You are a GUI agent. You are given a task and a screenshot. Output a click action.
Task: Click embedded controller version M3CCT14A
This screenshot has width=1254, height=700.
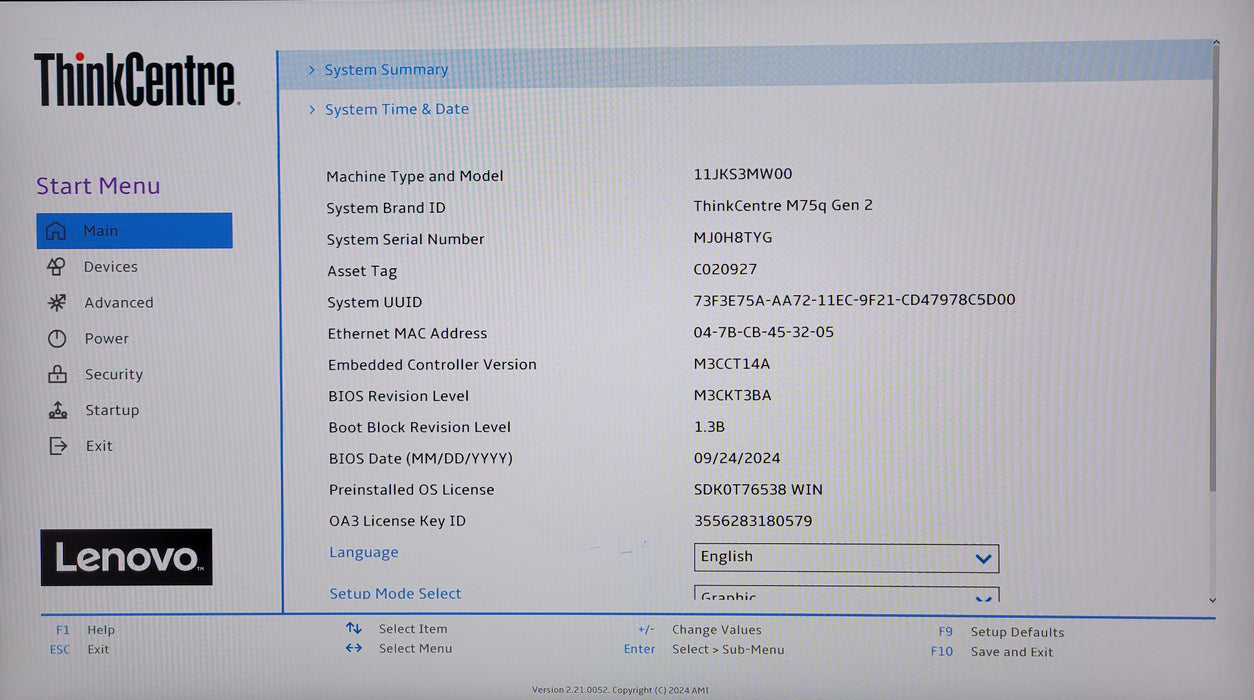tap(732, 364)
